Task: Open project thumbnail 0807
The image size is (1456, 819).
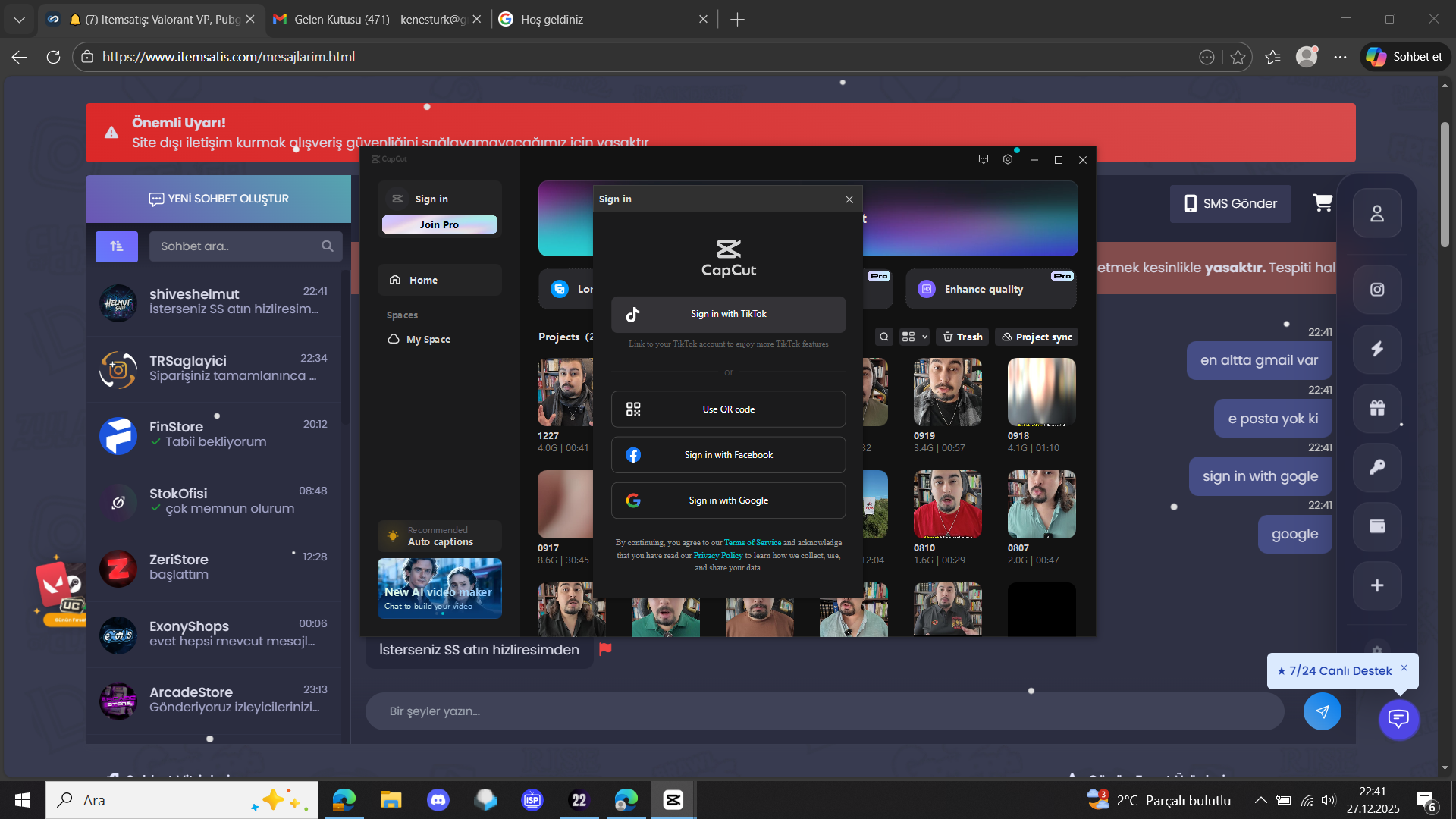Action: [1042, 504]
